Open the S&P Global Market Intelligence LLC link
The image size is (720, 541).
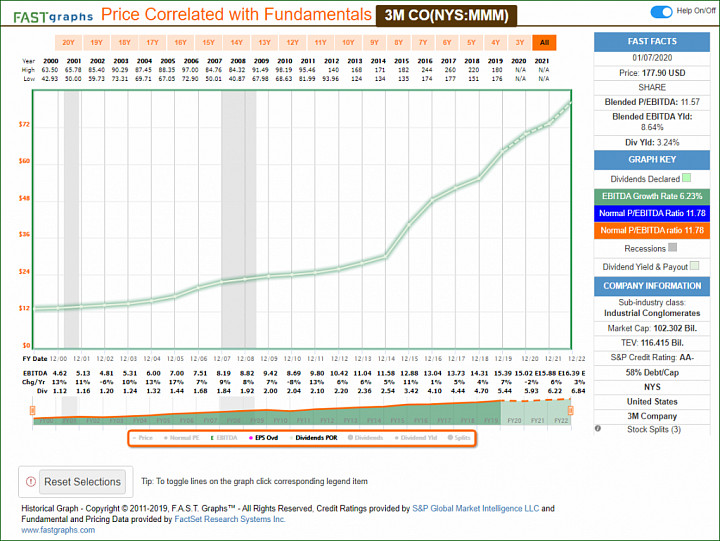point(476,508)
